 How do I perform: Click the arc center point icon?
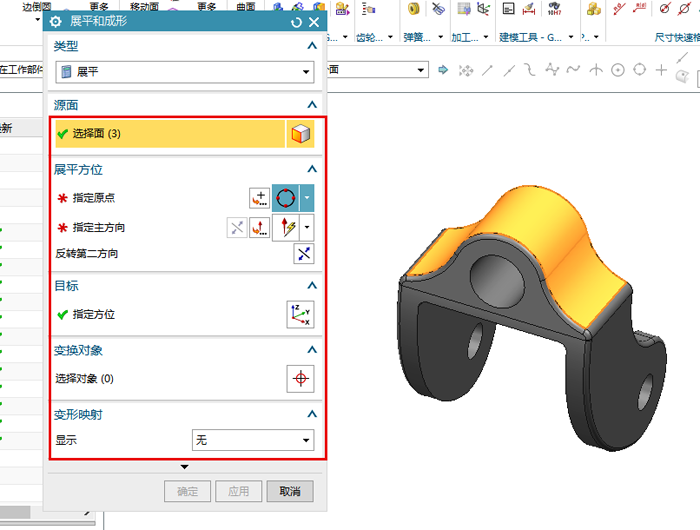click(286, 199)
